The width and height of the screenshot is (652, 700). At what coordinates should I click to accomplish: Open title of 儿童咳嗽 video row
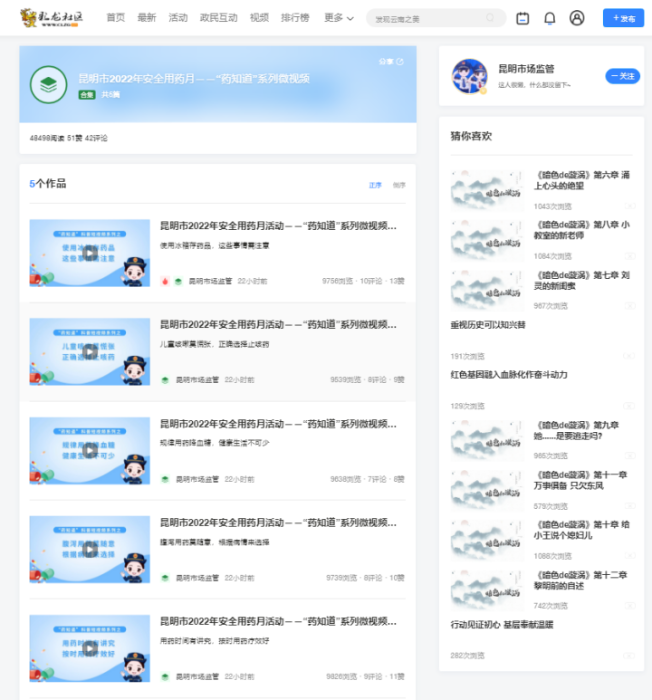click(x=278, y=324)
